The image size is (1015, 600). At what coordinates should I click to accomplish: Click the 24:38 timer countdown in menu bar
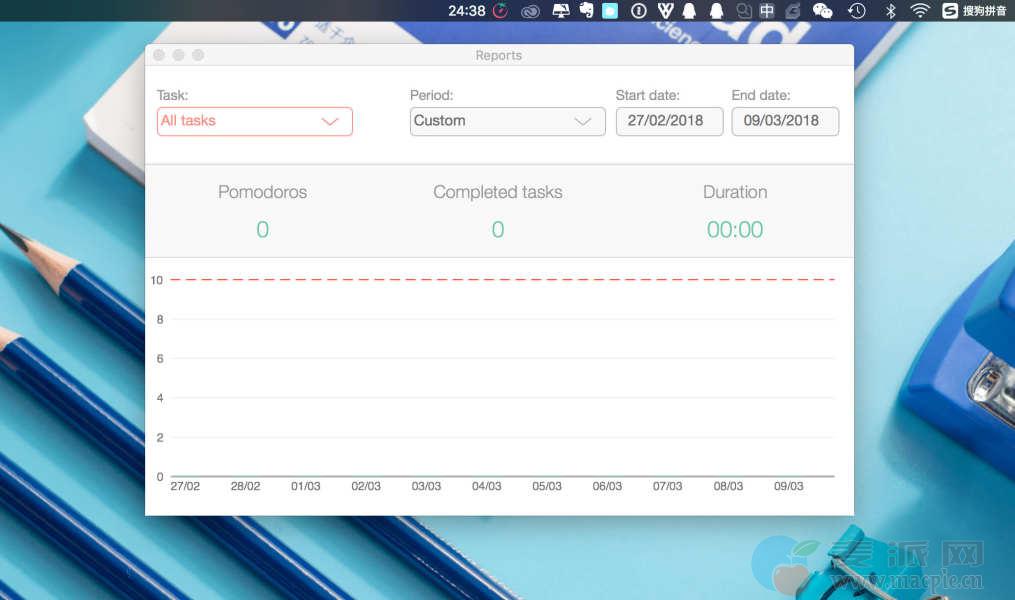466,11
